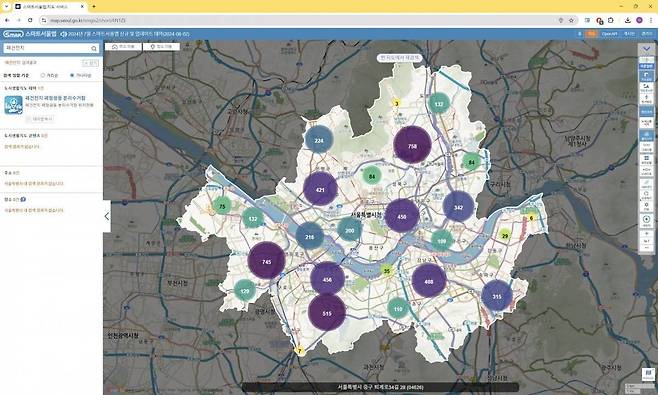Click the current location target icon in the right toolbar

point(646,219)
